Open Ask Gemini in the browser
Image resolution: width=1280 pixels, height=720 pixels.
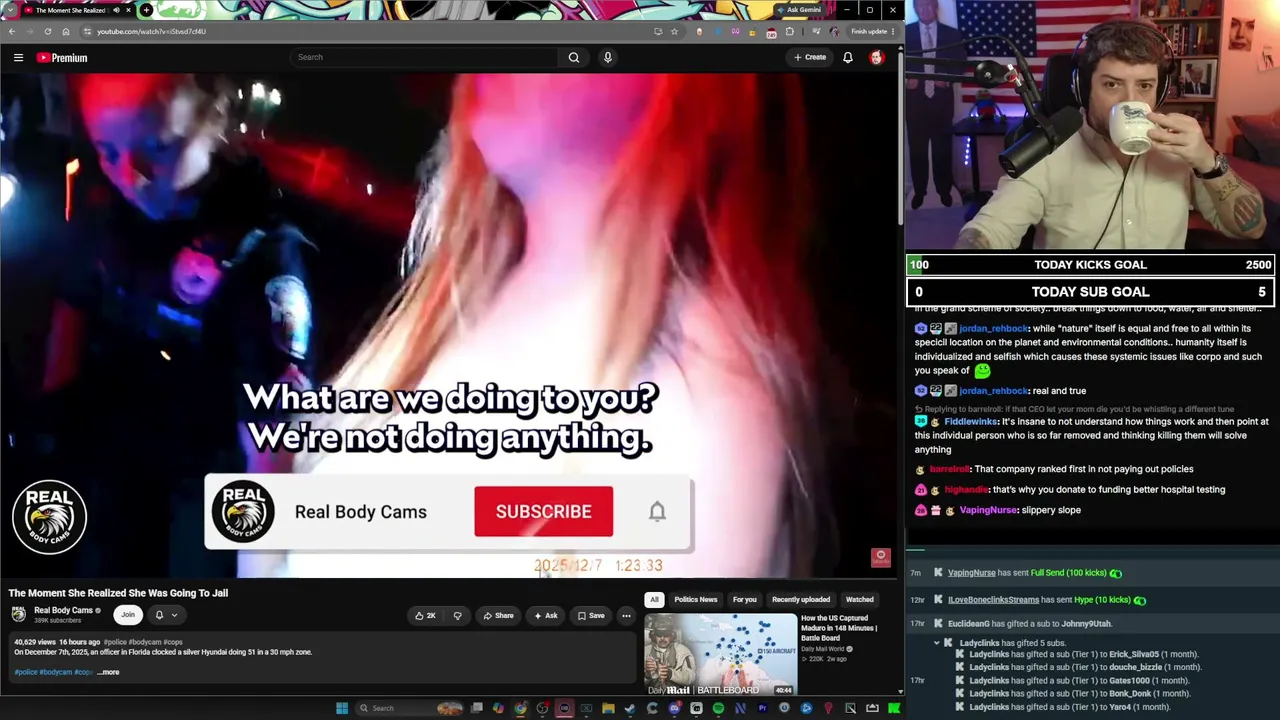799,10
